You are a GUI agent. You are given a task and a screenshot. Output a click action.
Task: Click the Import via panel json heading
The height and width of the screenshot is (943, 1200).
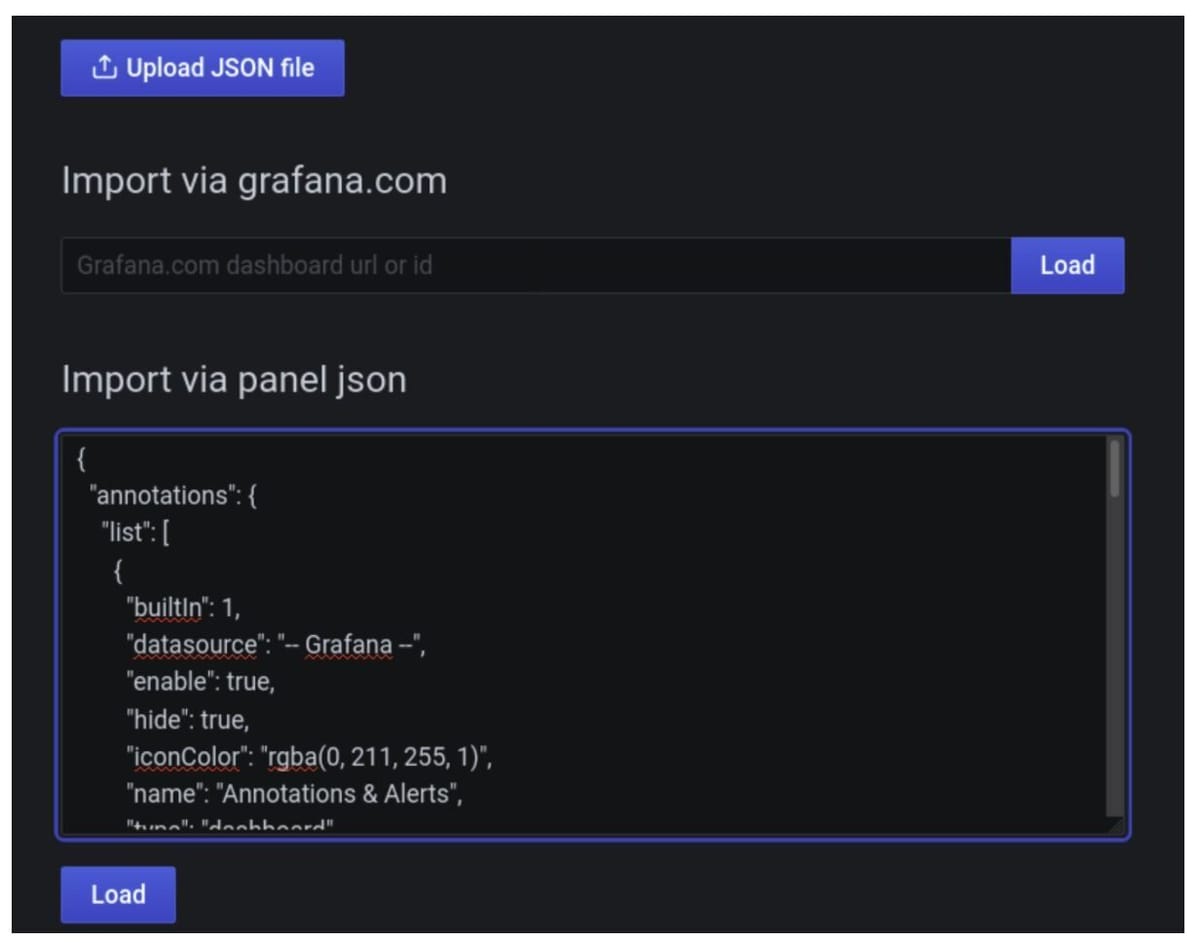pyautogui.click(x=234, y=379)
